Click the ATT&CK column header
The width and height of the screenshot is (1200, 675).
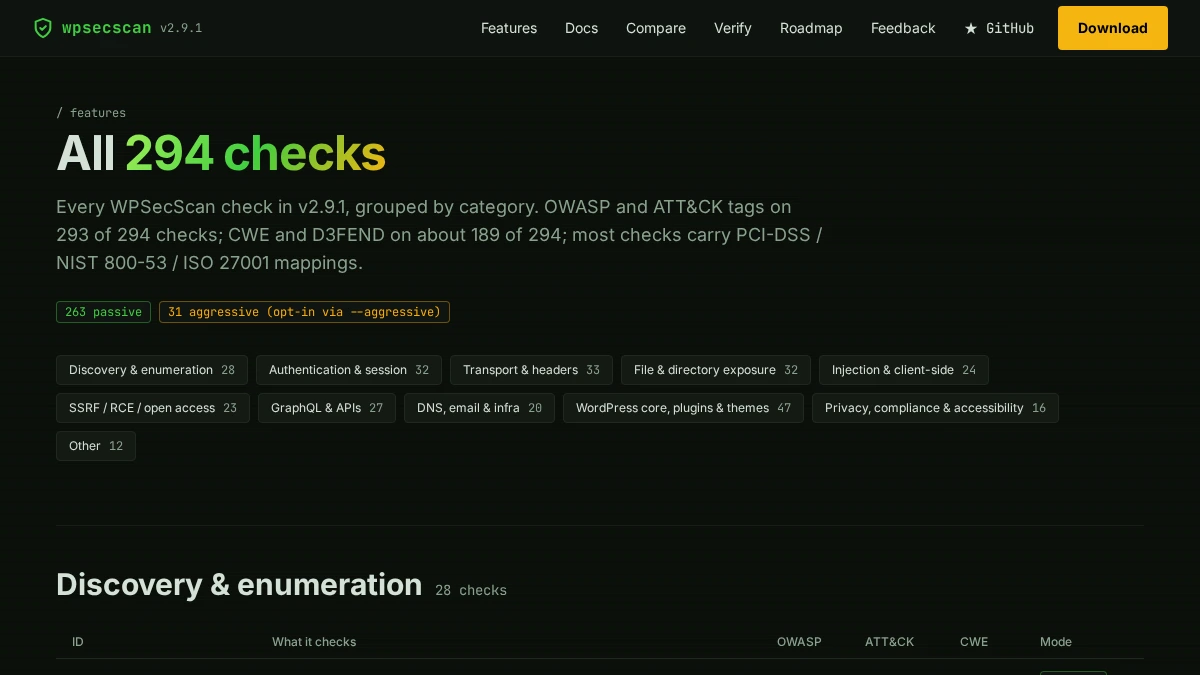pos(890,642)
